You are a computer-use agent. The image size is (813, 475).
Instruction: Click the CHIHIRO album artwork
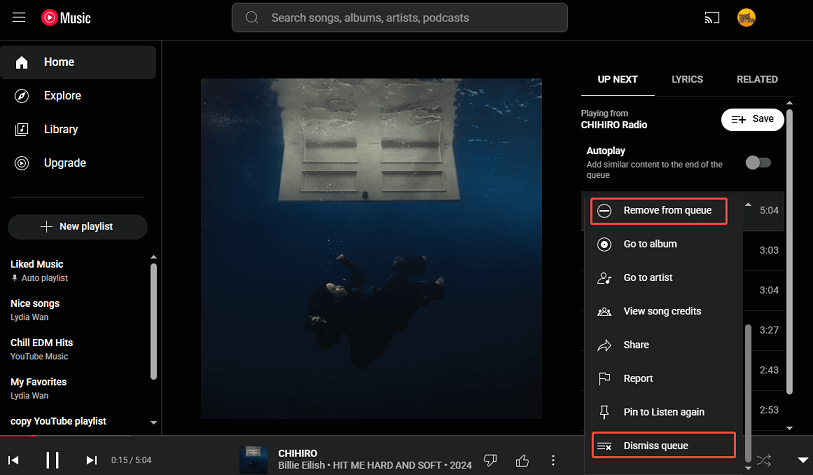(x=371, y=248)
